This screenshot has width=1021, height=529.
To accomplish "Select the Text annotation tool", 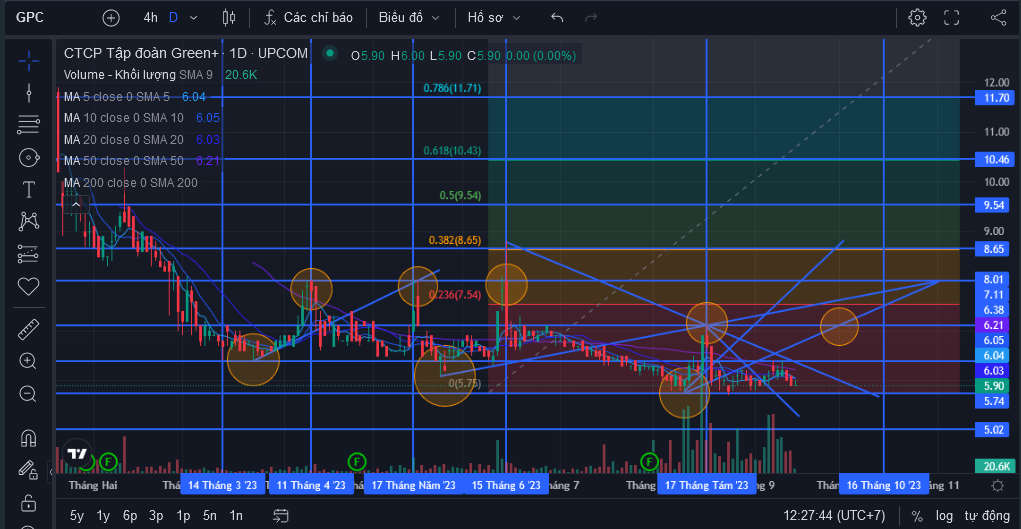I will (x=29, y=190).
